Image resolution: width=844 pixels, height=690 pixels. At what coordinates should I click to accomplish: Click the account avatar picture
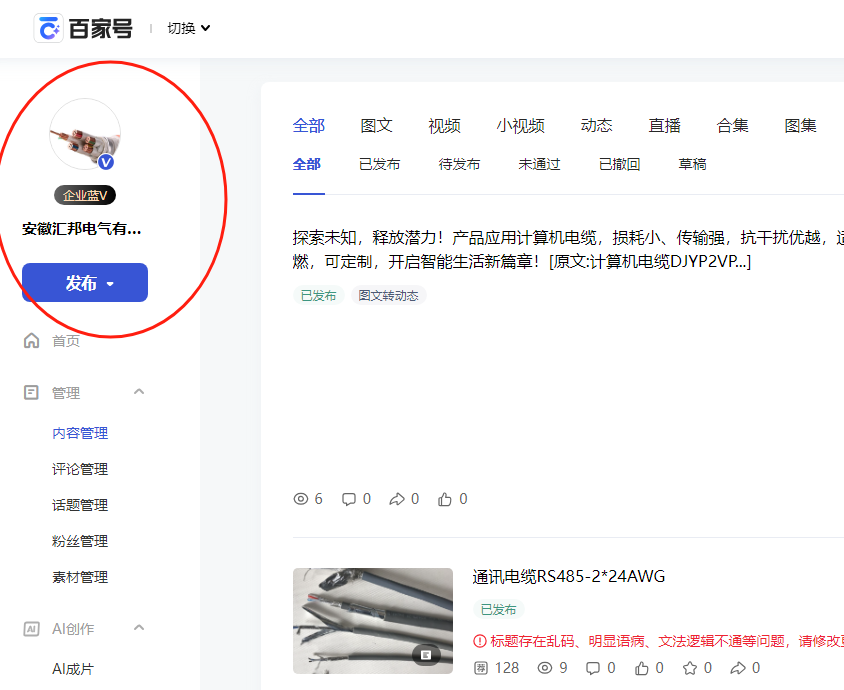pyautogui.click(x=84, y=134)
